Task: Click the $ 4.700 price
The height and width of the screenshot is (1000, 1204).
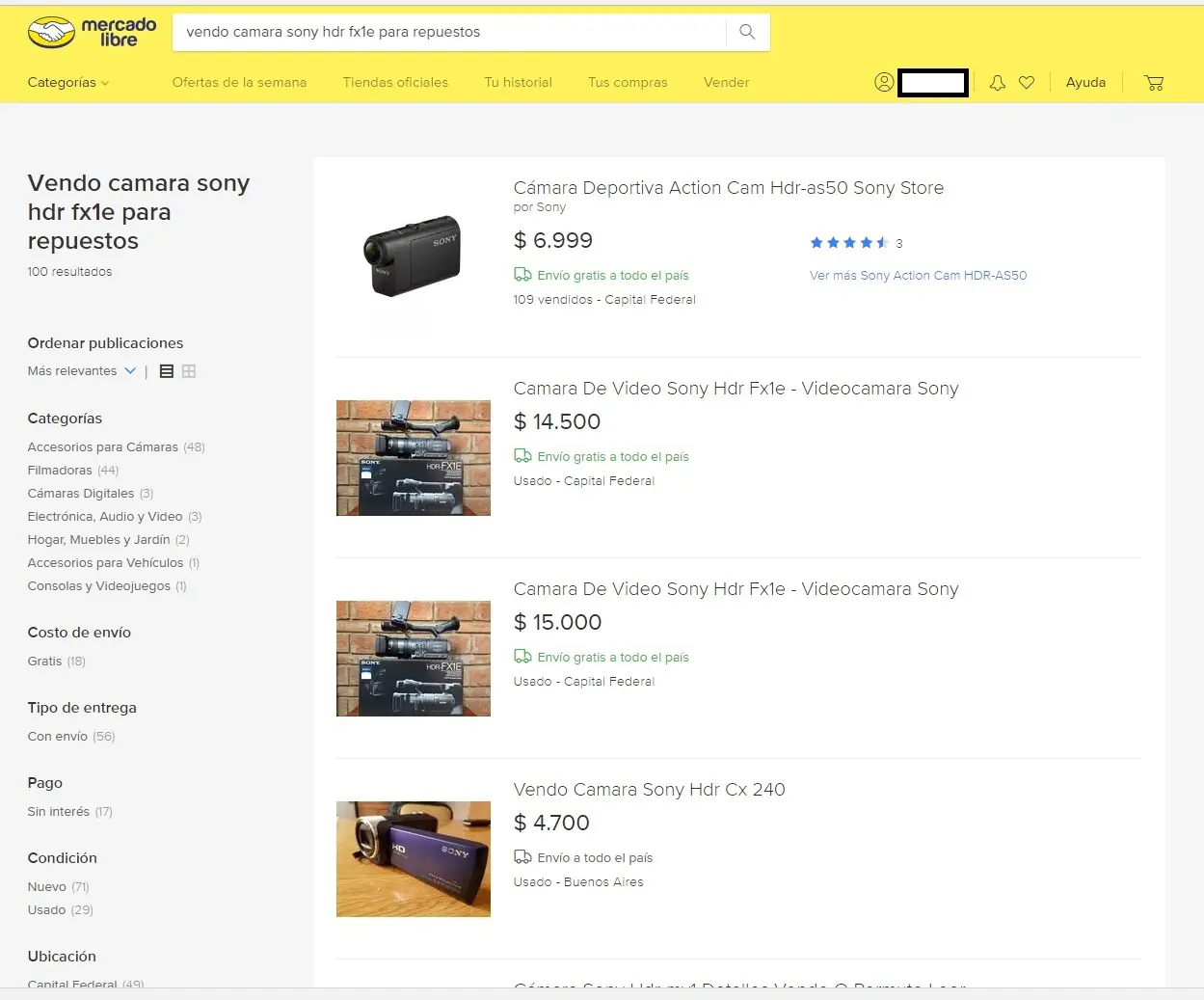Action: (x=551, y=824)
